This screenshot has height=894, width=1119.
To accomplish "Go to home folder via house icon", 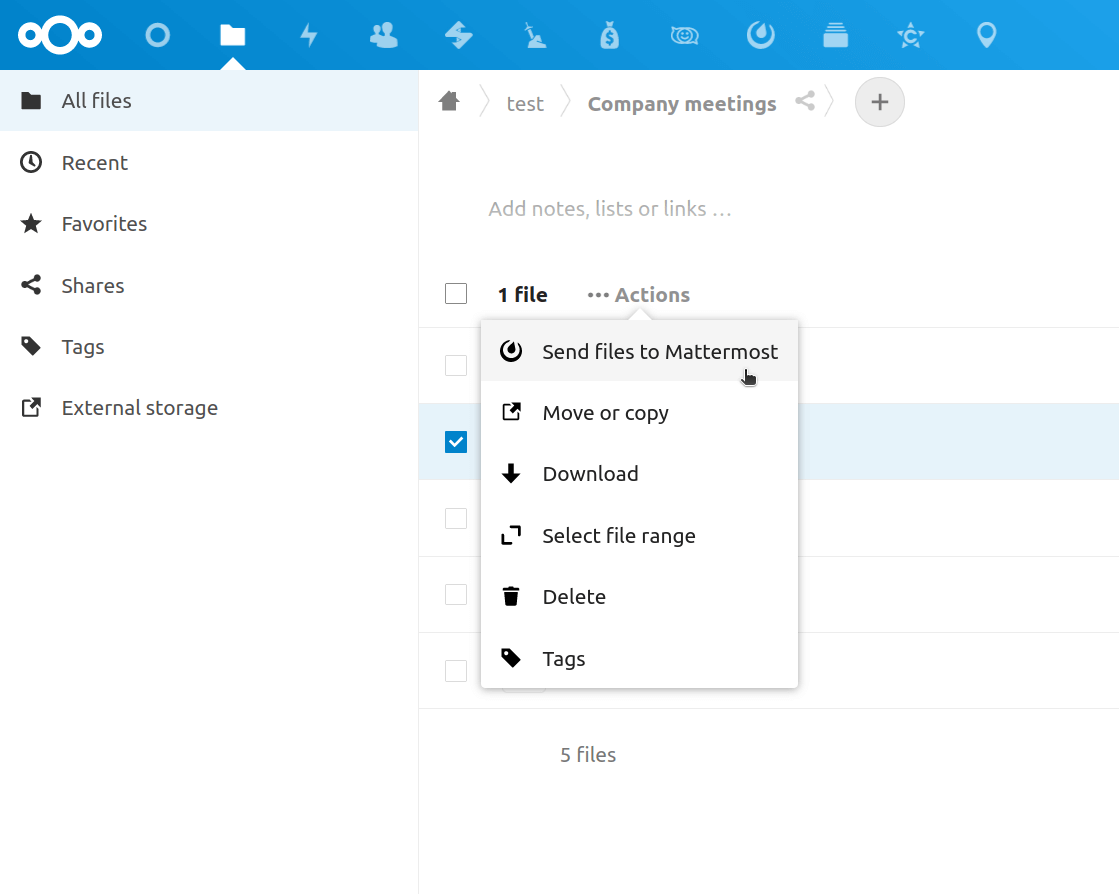I will [x=450, y=102].
